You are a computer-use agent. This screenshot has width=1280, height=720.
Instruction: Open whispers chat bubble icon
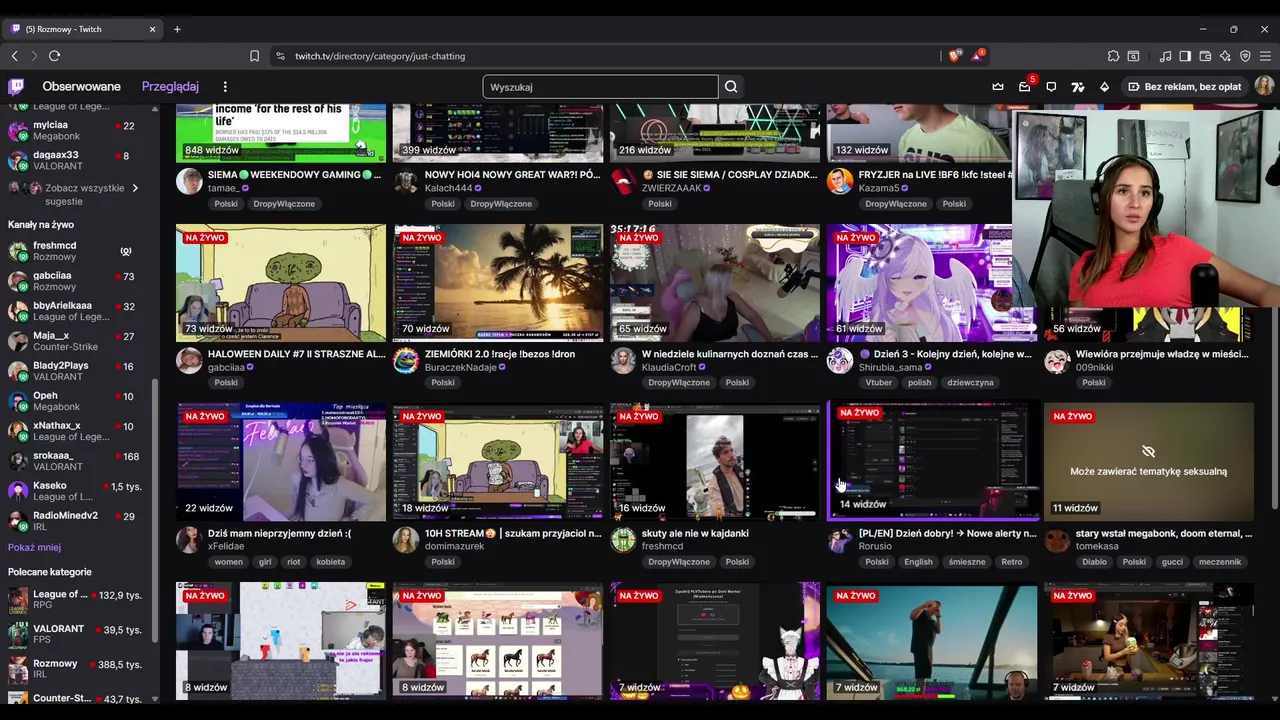tap(1051, 87)
